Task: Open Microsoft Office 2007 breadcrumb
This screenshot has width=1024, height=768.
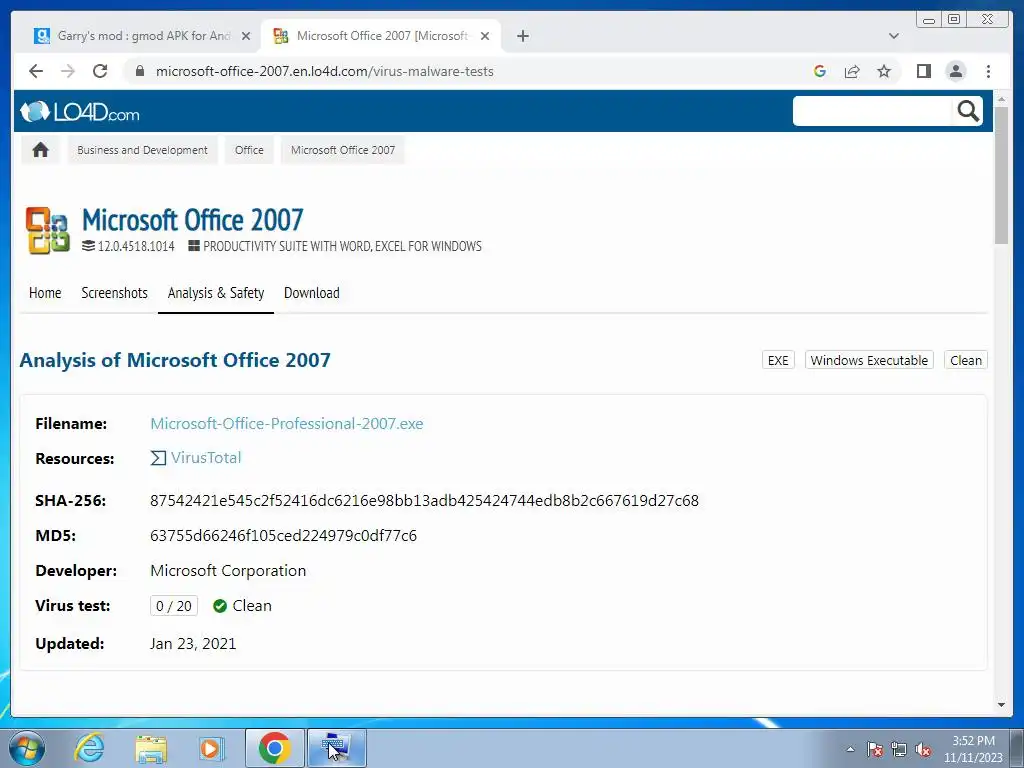Action: click(x=343, y=150)
